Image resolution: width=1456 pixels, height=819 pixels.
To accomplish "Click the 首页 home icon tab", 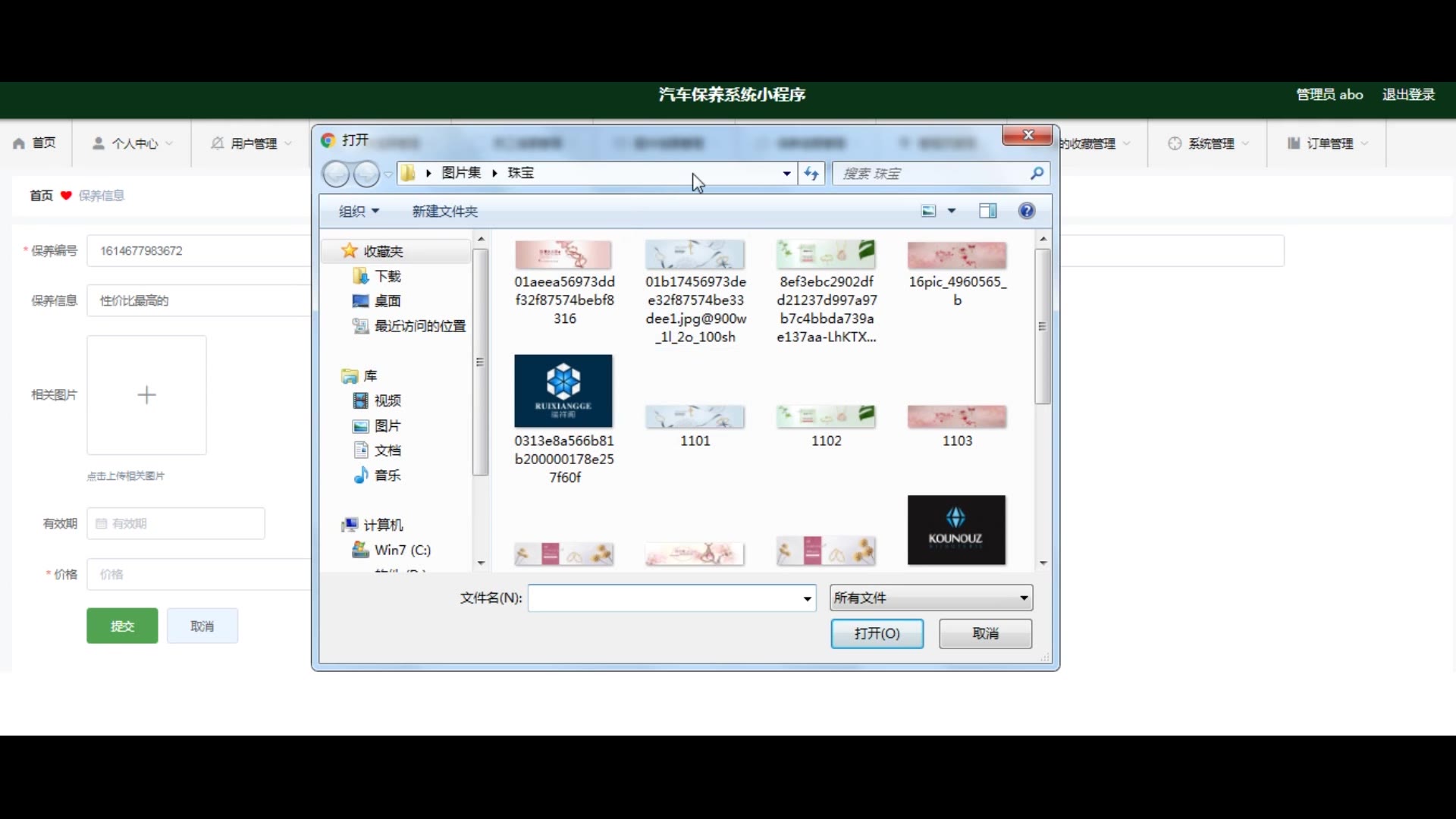I will coord(35,143).
